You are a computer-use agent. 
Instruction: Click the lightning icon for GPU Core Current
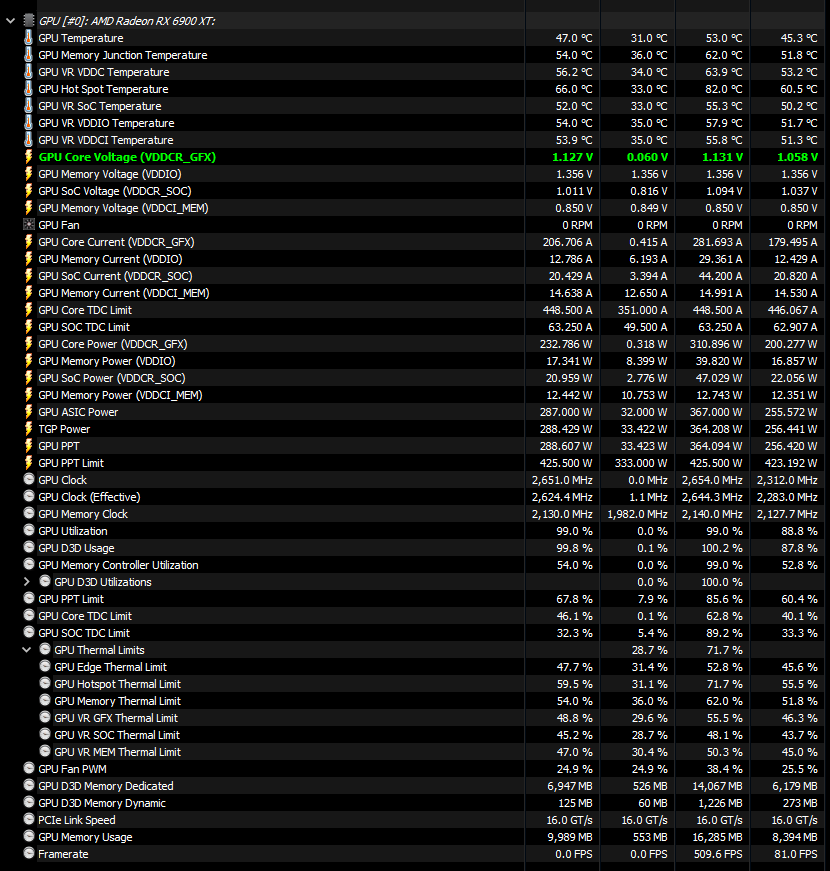pos(29,242)
